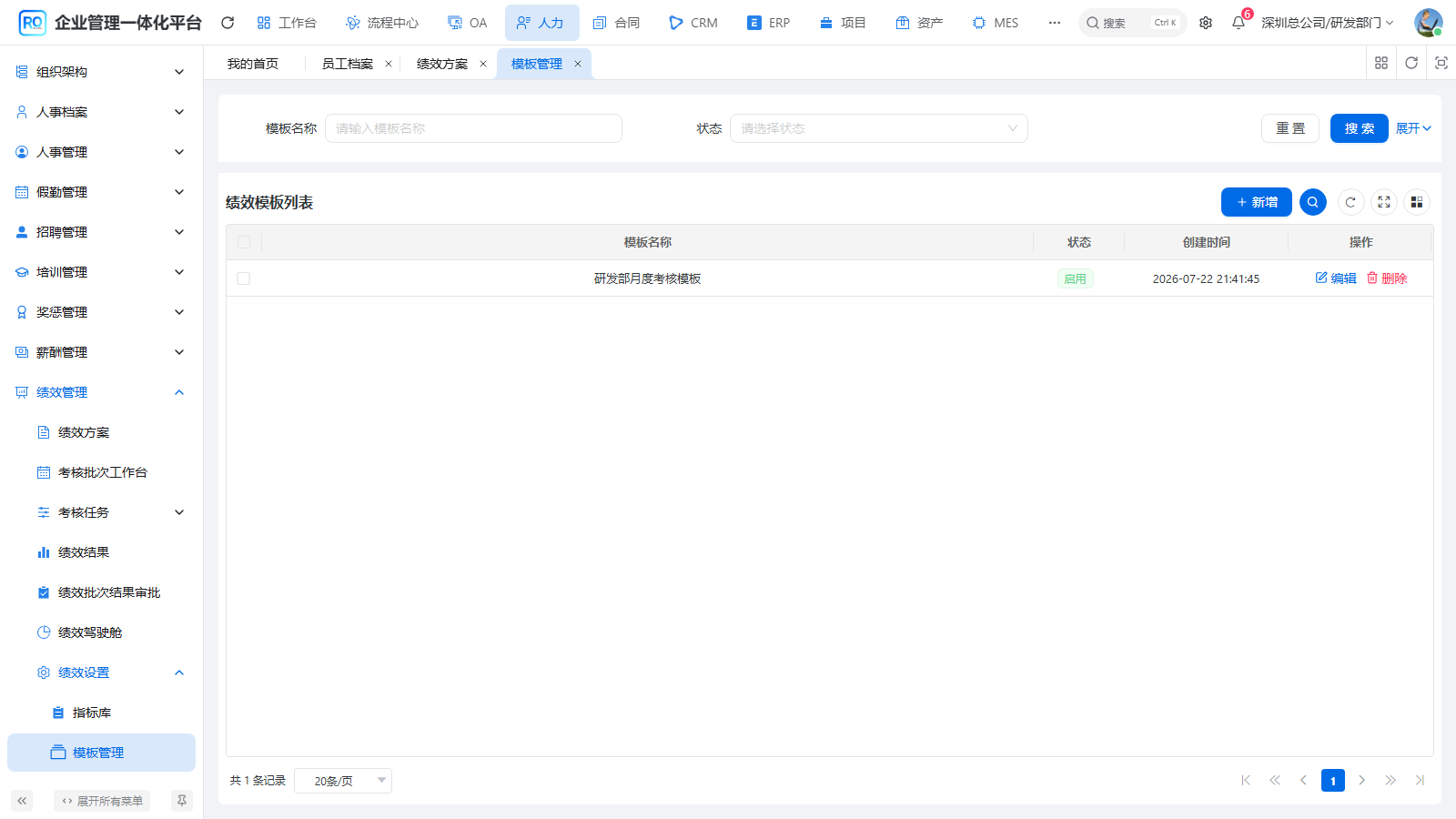The height and width of the screenshot is (819, 1456).
Task: Collapse the sidebar with double-arrow icon
Action: (22, 801)
